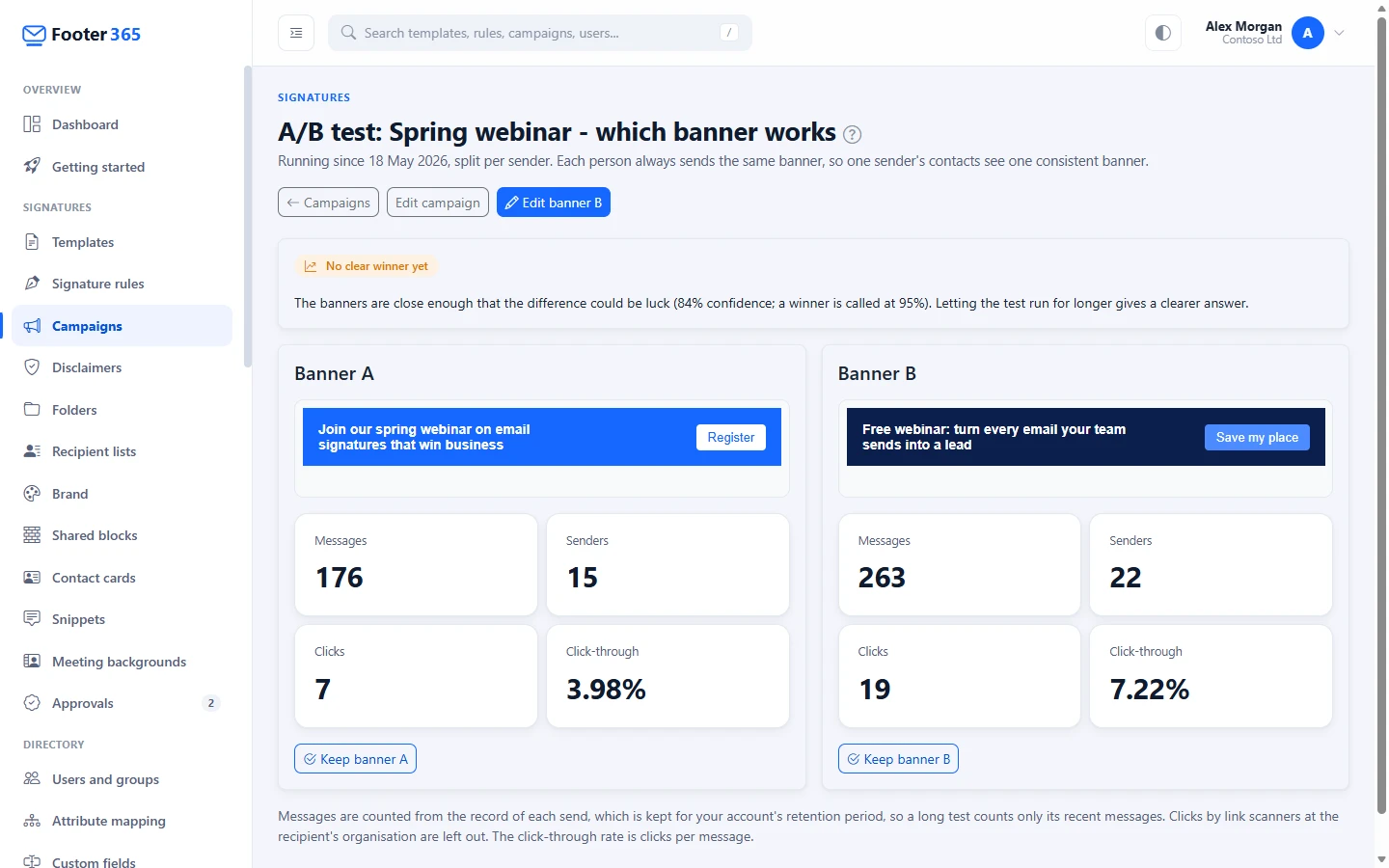Screen dimensions: 1389x868
Task: Expand the Alex Morgan account dropdown chevron
Action: pyautogui.click(x=1340, y=33)
